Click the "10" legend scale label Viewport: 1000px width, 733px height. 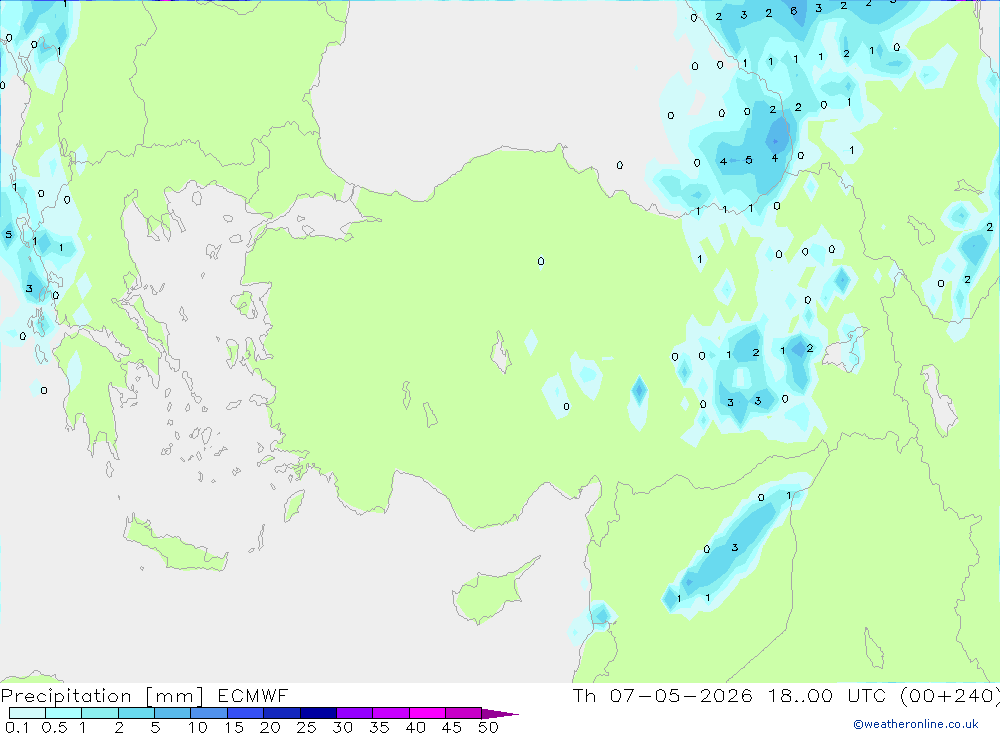[198, 727]
